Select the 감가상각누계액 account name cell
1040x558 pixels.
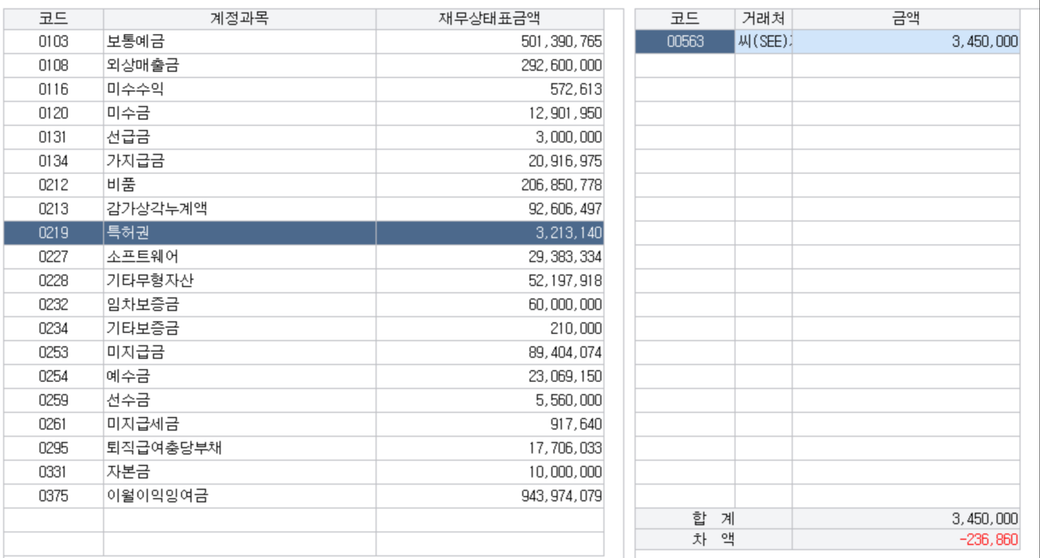(157, 209)
